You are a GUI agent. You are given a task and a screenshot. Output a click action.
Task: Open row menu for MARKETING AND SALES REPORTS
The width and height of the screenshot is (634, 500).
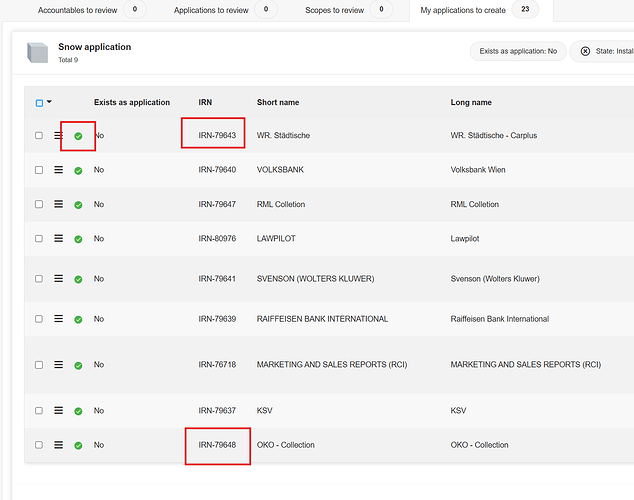tap(59, 365)
